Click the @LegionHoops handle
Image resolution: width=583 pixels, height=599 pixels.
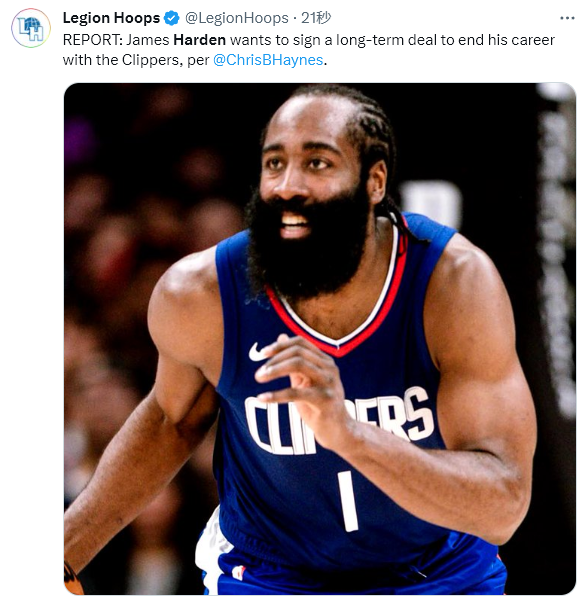(236, 18)
